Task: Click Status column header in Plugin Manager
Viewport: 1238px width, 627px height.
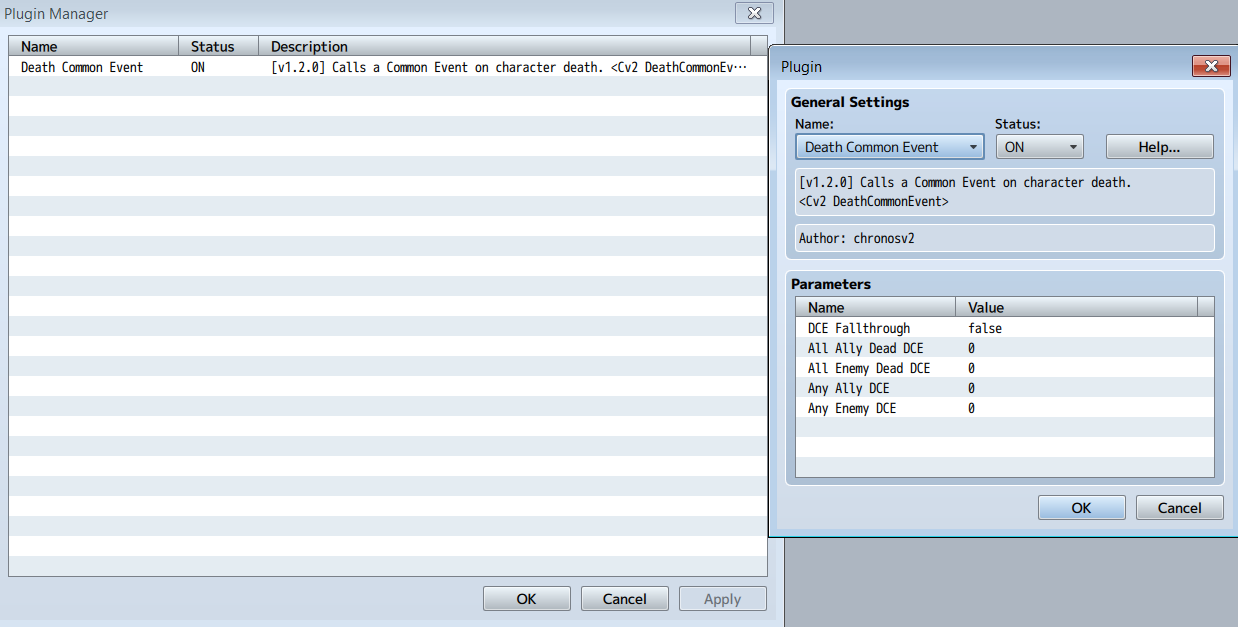Action: coord(219,46)
